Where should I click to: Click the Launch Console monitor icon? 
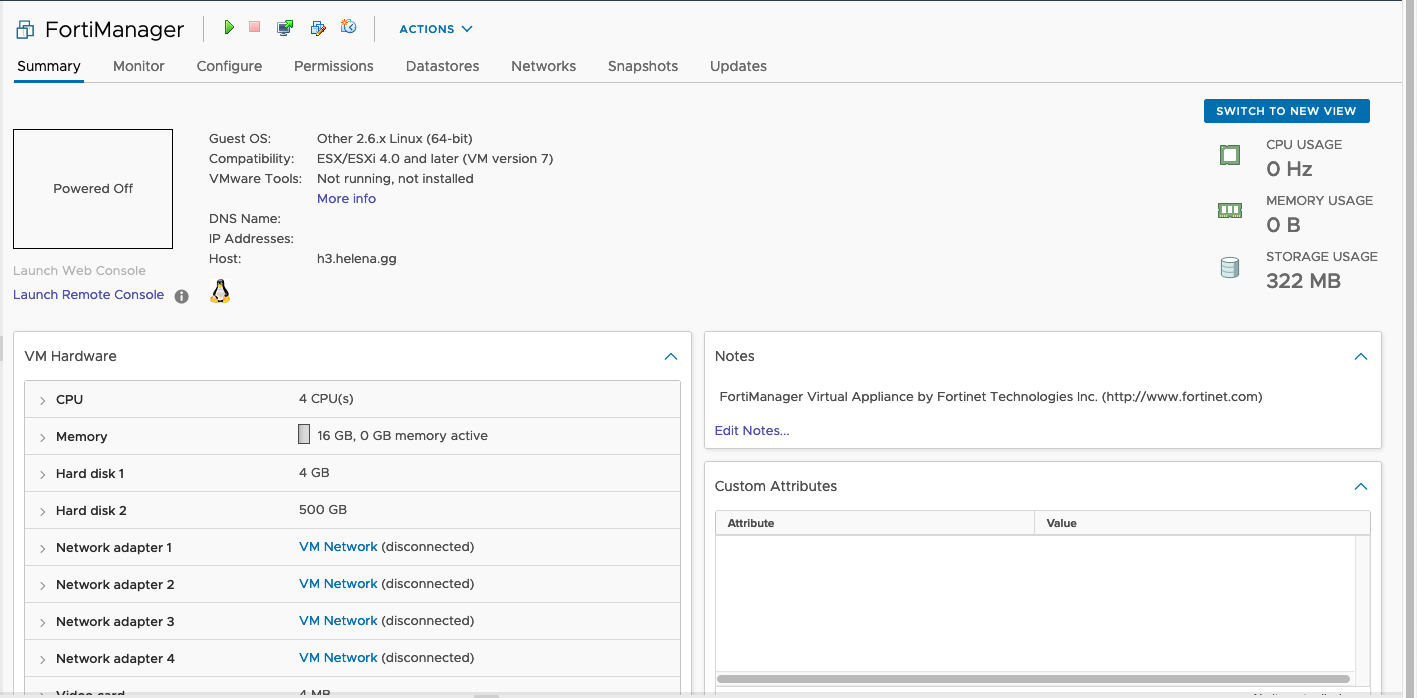click(x=285, y=28)
